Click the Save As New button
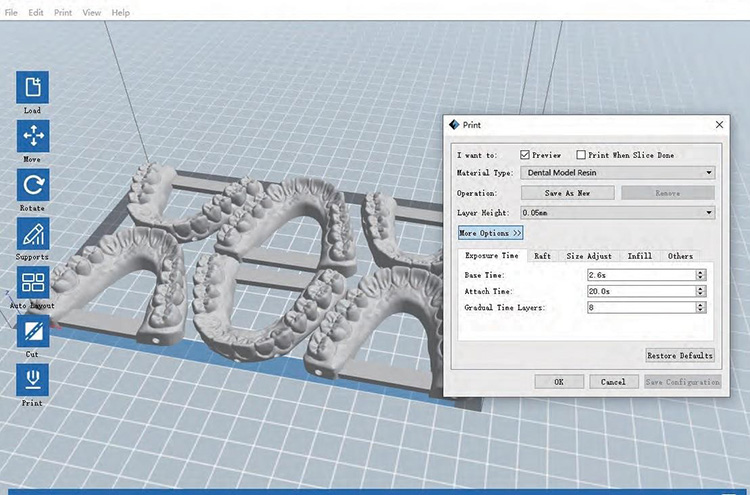 [567, 193]
